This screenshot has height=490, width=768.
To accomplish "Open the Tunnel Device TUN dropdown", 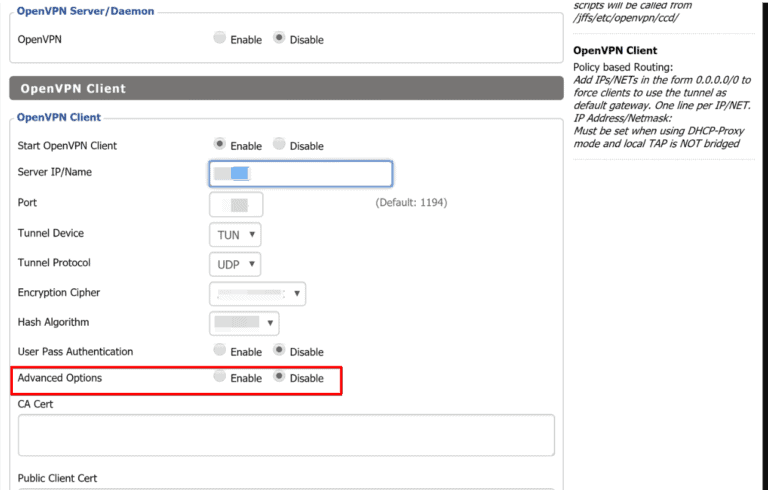I will 235,235.
